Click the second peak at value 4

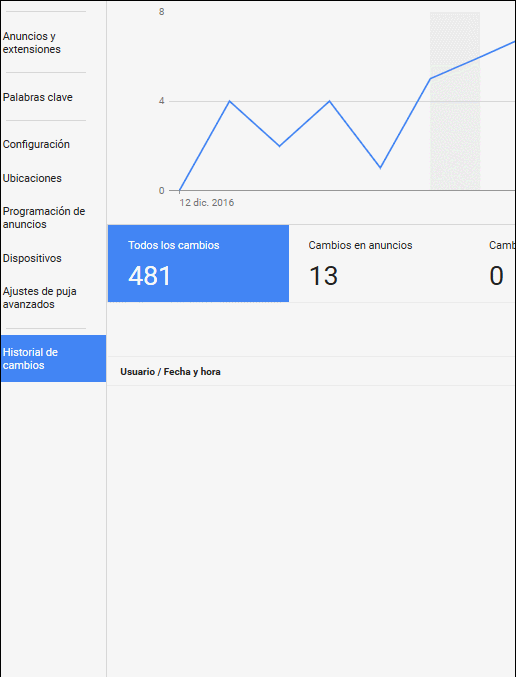(329, 101)
